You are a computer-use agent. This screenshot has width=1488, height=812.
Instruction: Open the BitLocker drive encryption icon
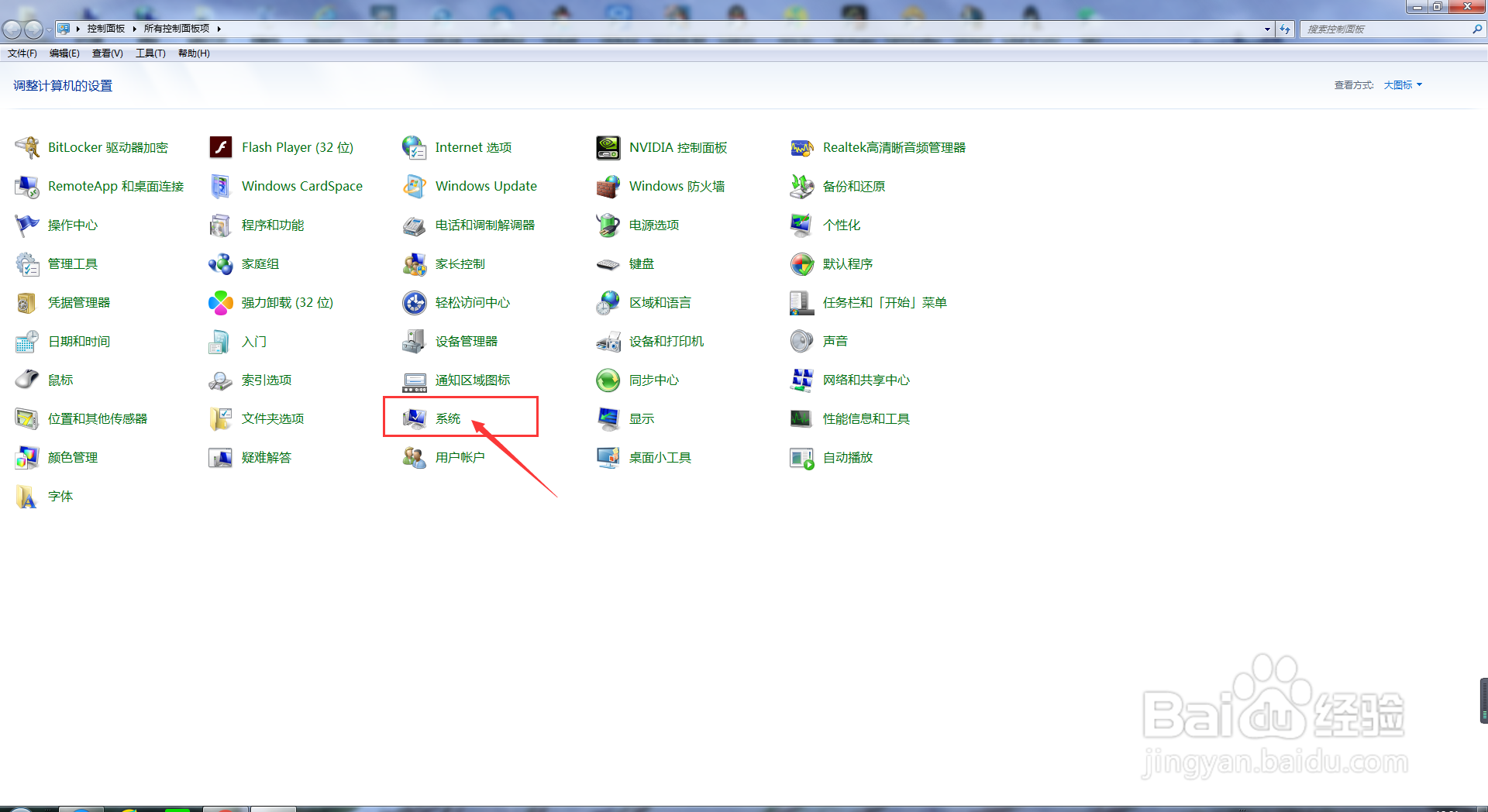click(x=27, y=147)
